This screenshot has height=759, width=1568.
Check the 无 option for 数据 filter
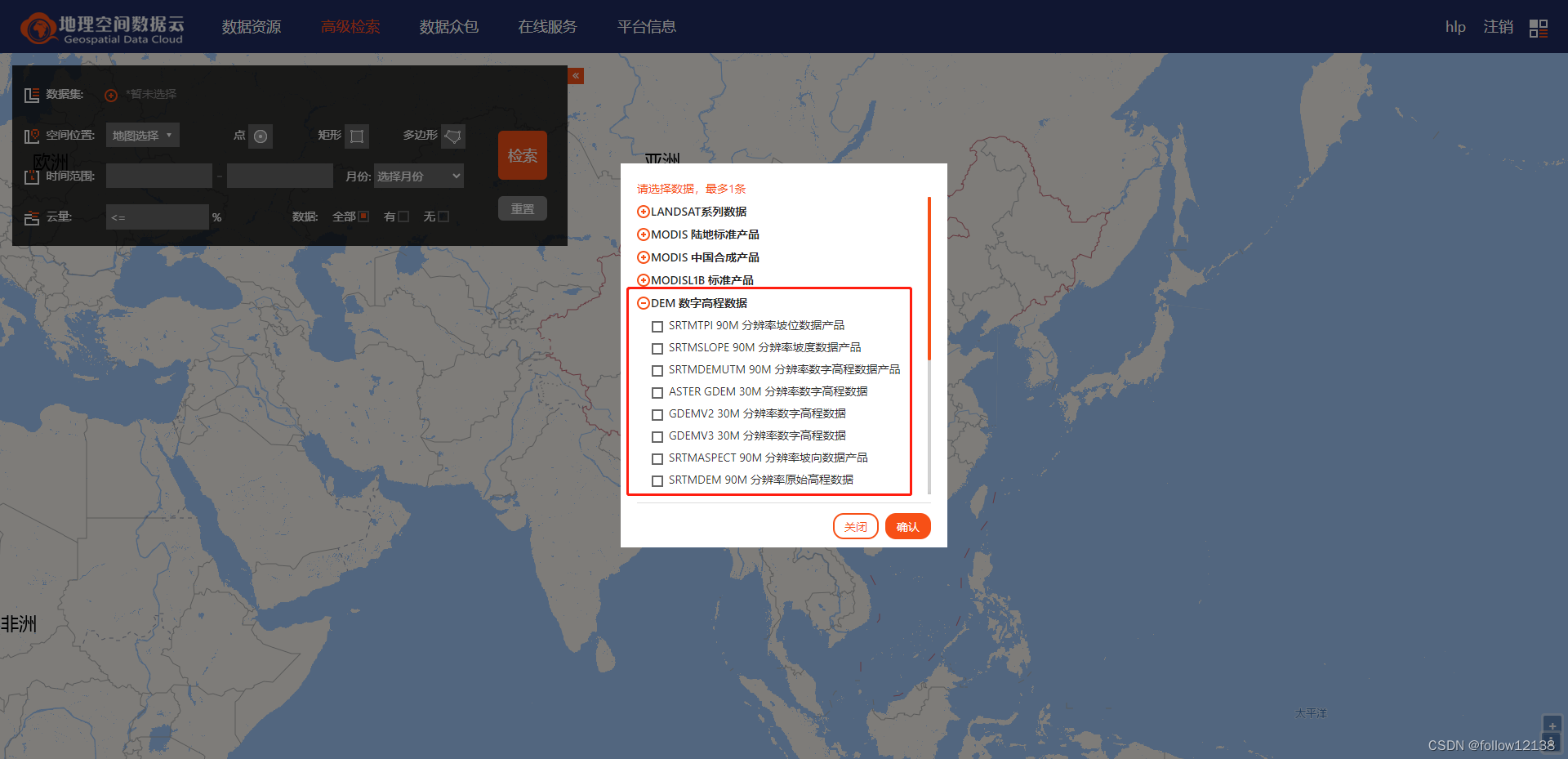tap(443, 216)
